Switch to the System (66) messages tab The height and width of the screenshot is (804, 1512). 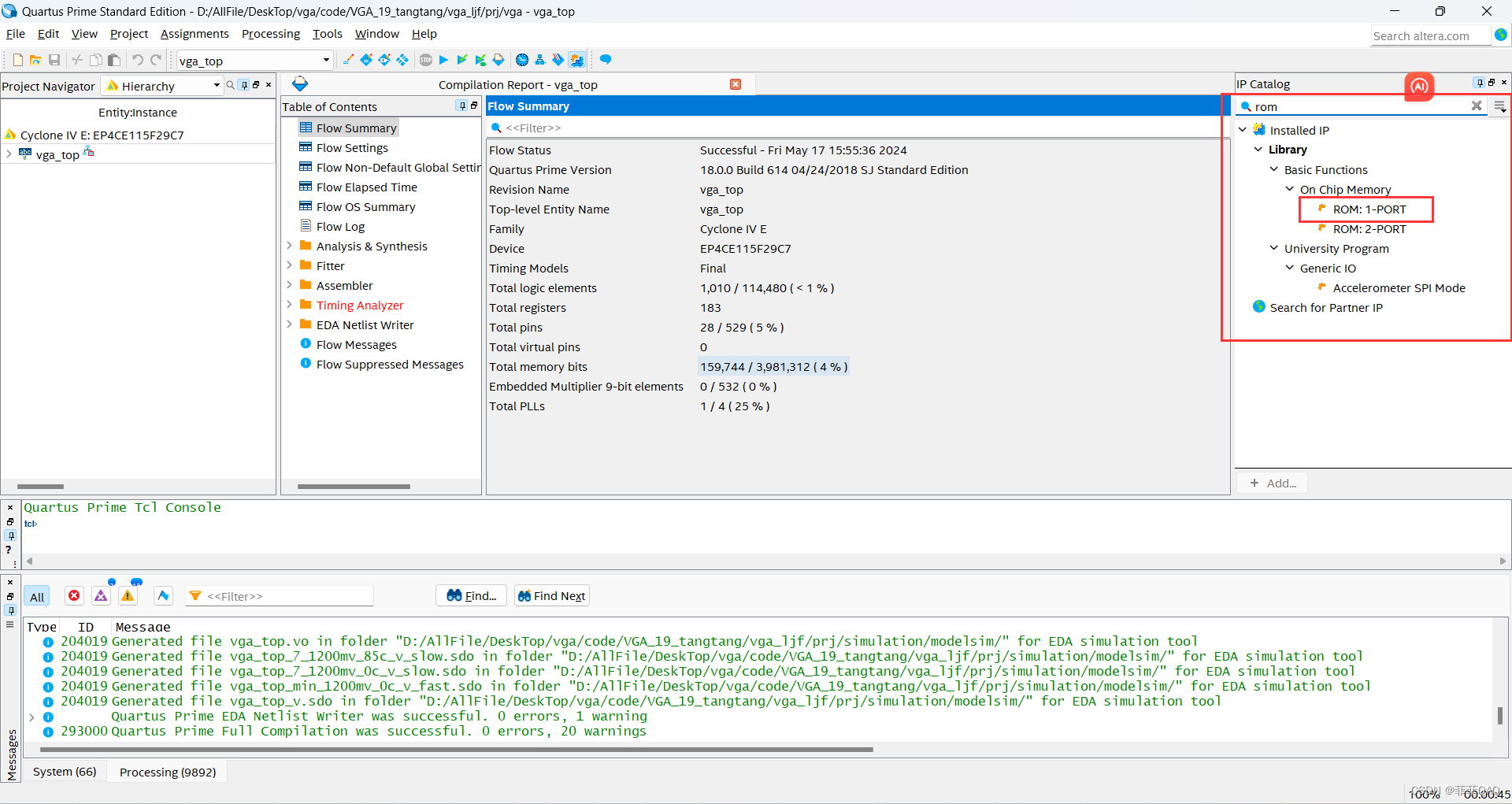coord(65,772)
